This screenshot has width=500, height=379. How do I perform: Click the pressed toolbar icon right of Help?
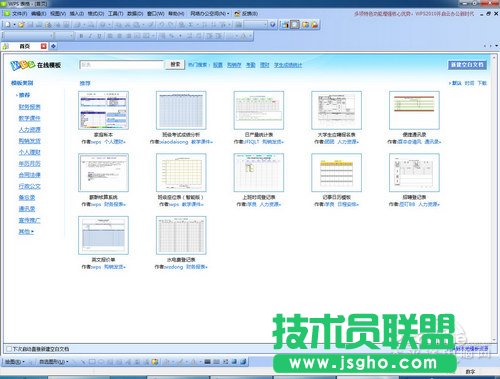click(x=295, y=25)
